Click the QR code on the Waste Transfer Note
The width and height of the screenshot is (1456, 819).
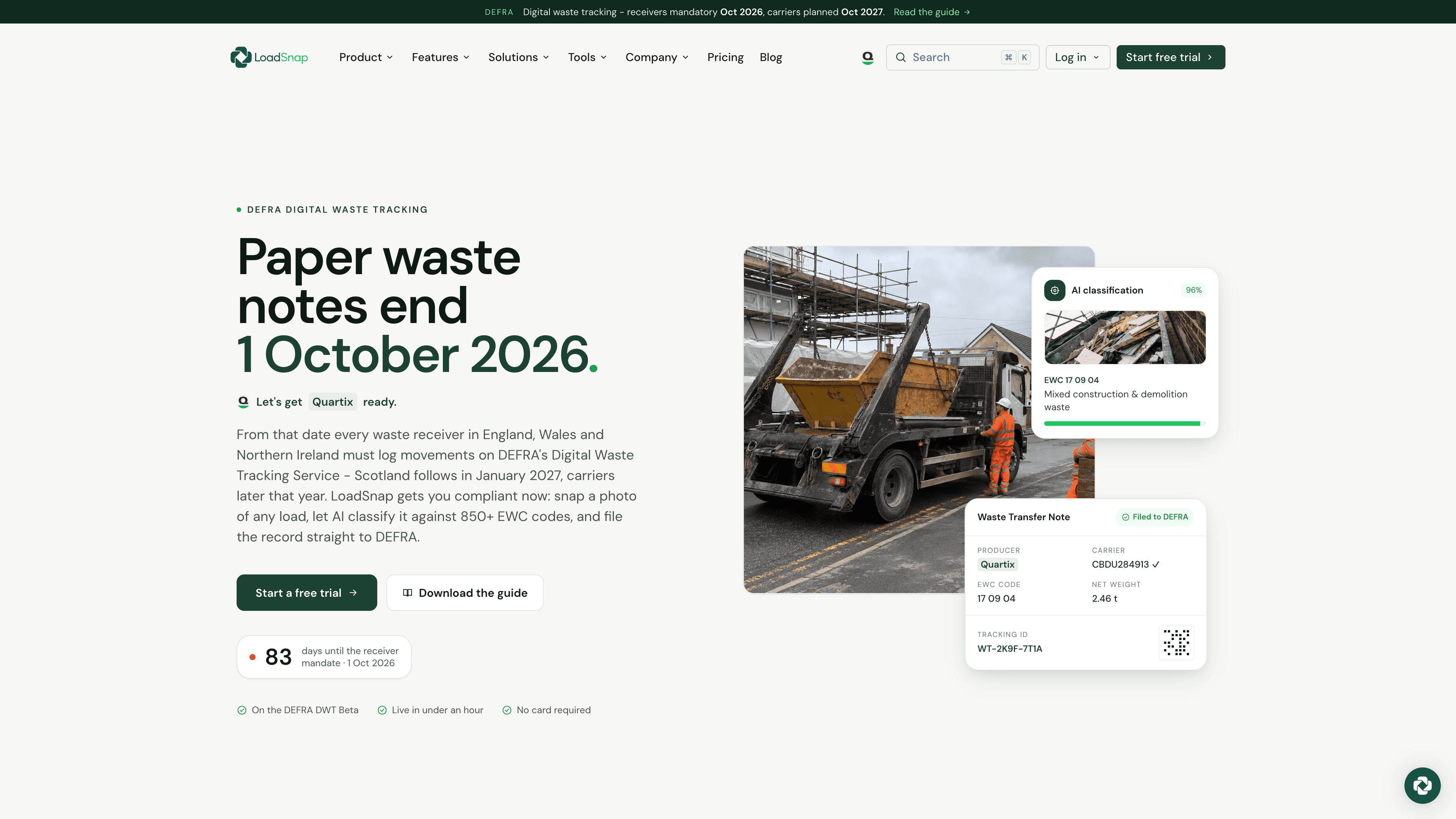coord(1176,642)
